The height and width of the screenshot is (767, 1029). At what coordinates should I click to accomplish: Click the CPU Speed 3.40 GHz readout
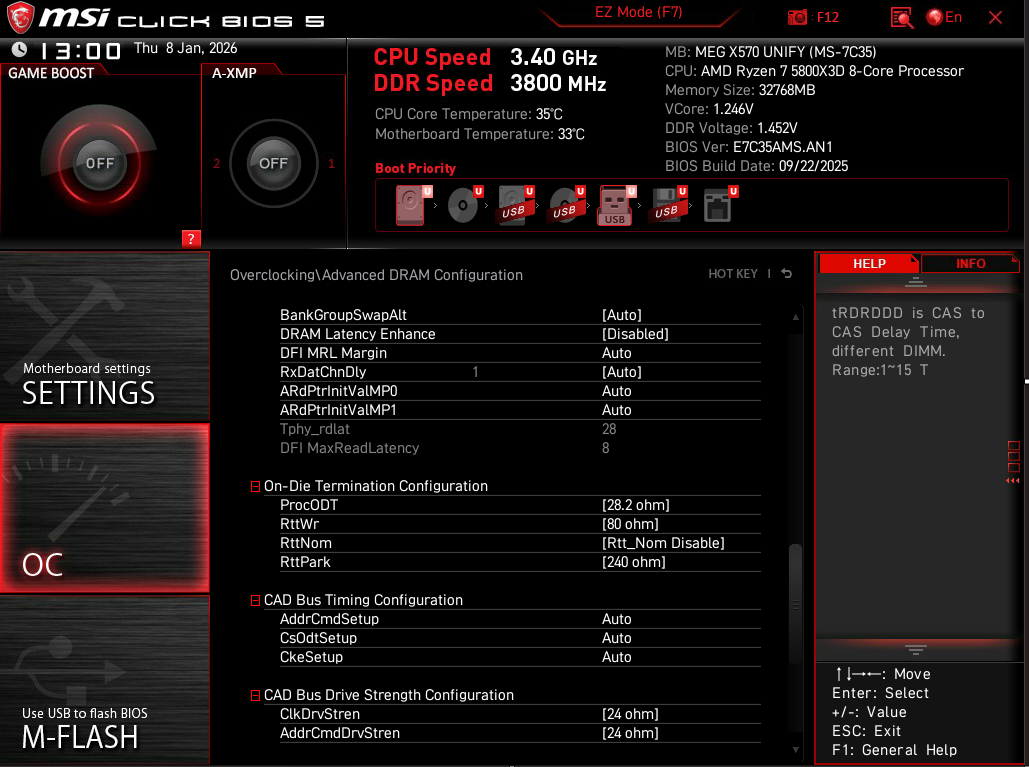point(485,57)
